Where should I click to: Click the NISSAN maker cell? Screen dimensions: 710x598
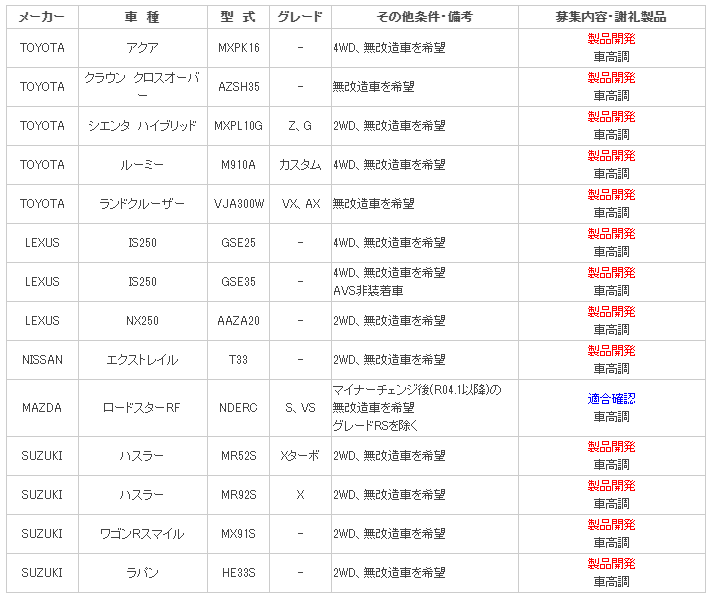[x=42, y=360]
